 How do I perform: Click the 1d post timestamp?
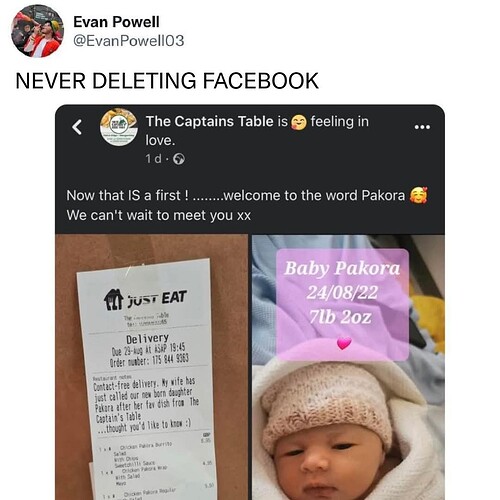click(153, 159)
